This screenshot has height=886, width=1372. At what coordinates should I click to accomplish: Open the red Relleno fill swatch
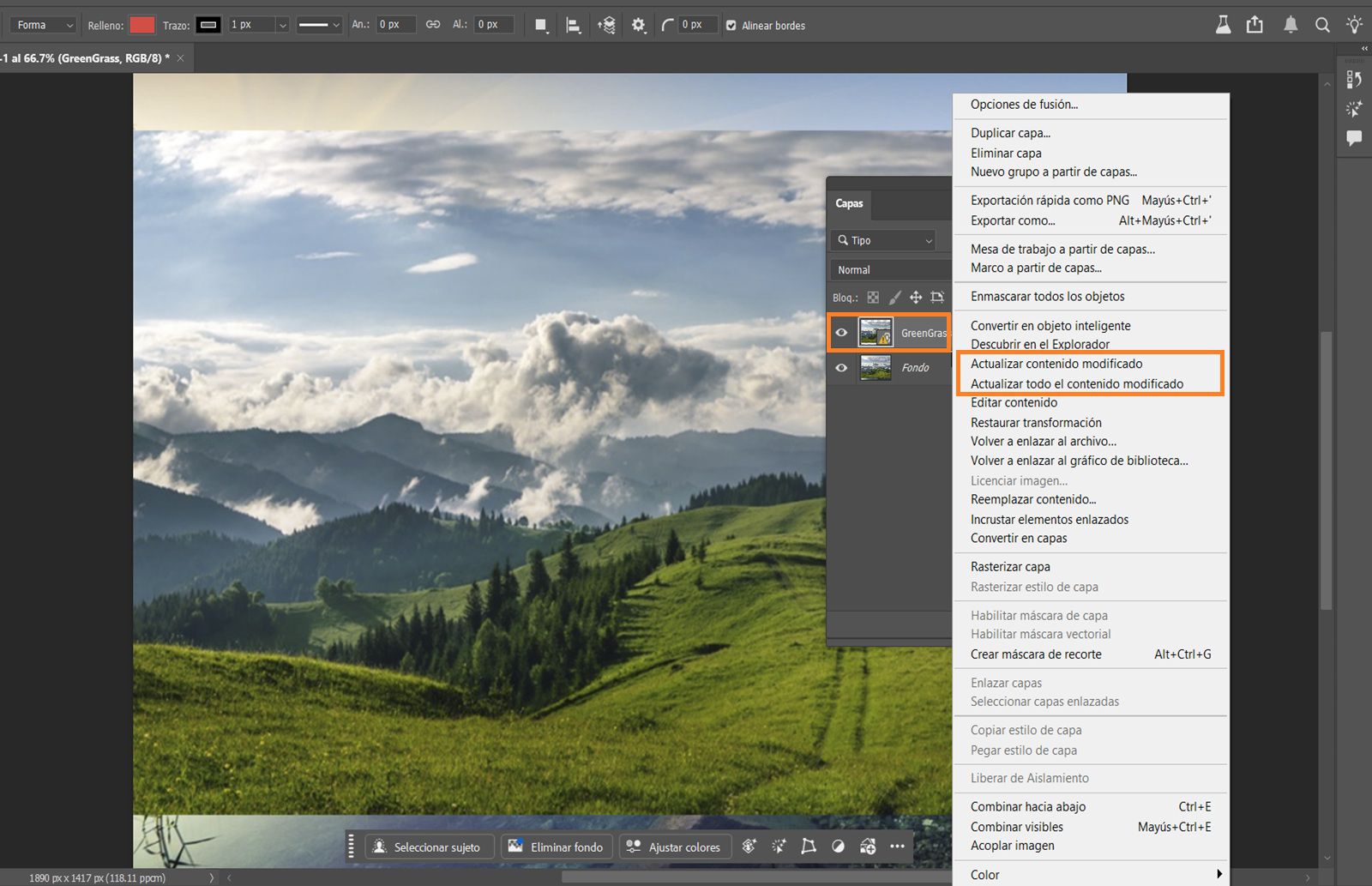141,25
